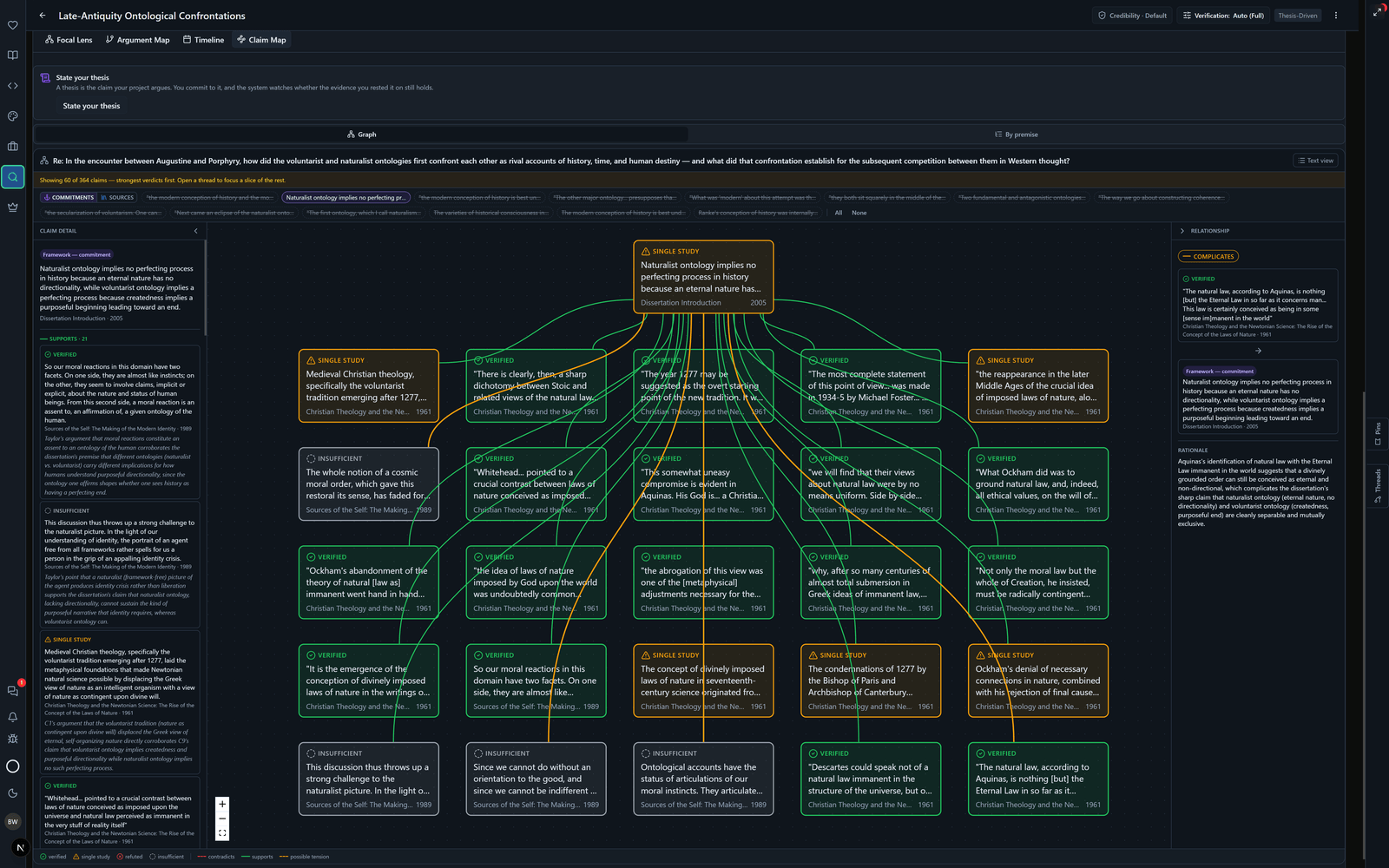Click the Complicates relationship badge

pyautogui.click(x=1208, y=256)
